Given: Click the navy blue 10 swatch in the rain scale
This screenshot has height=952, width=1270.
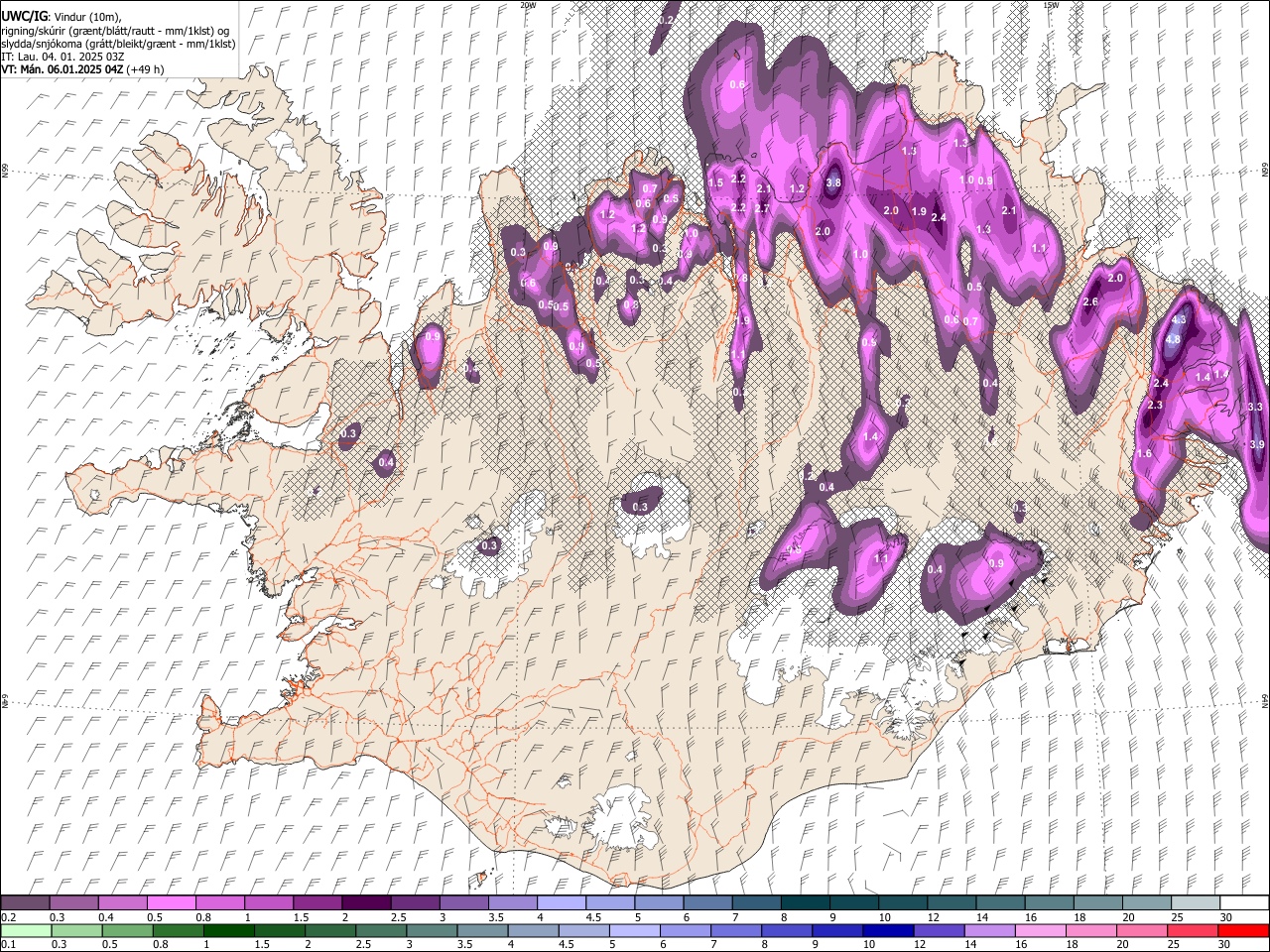Looking at the screenshot, I should tap(888, 930).
